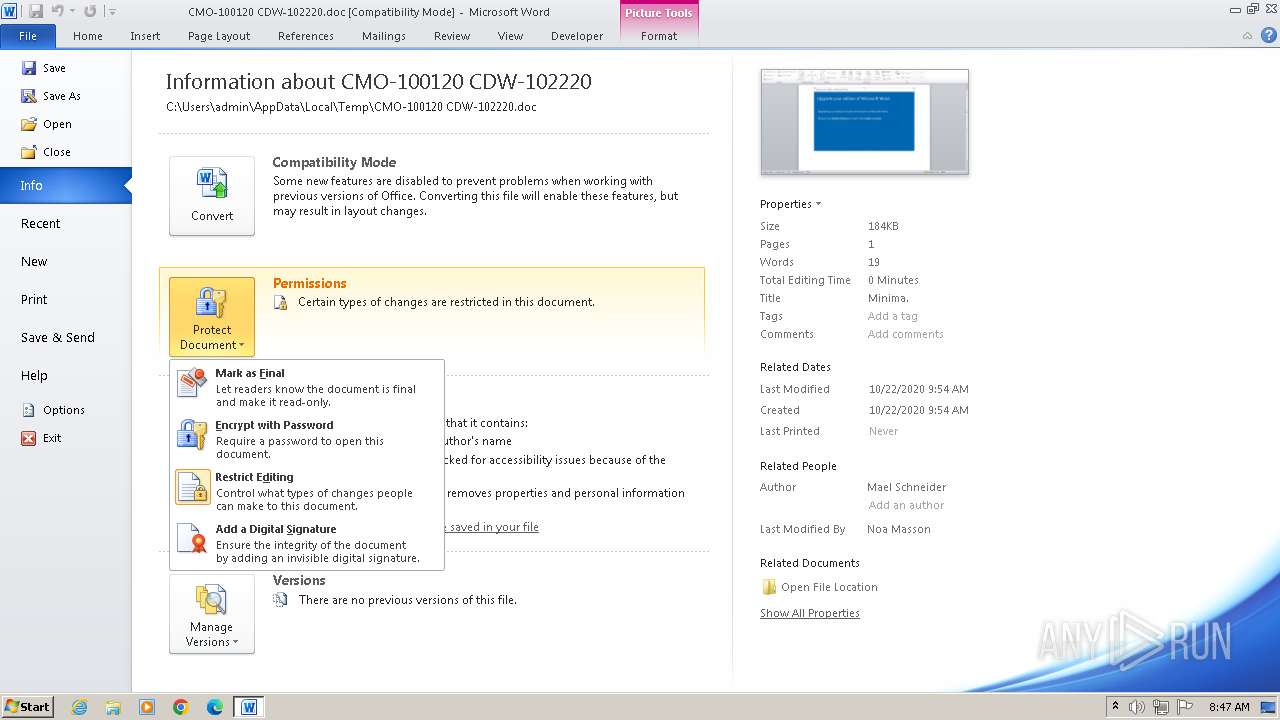Open the Page Layout tab
The height and width of the screenshot is (720, 1280).
219,36
